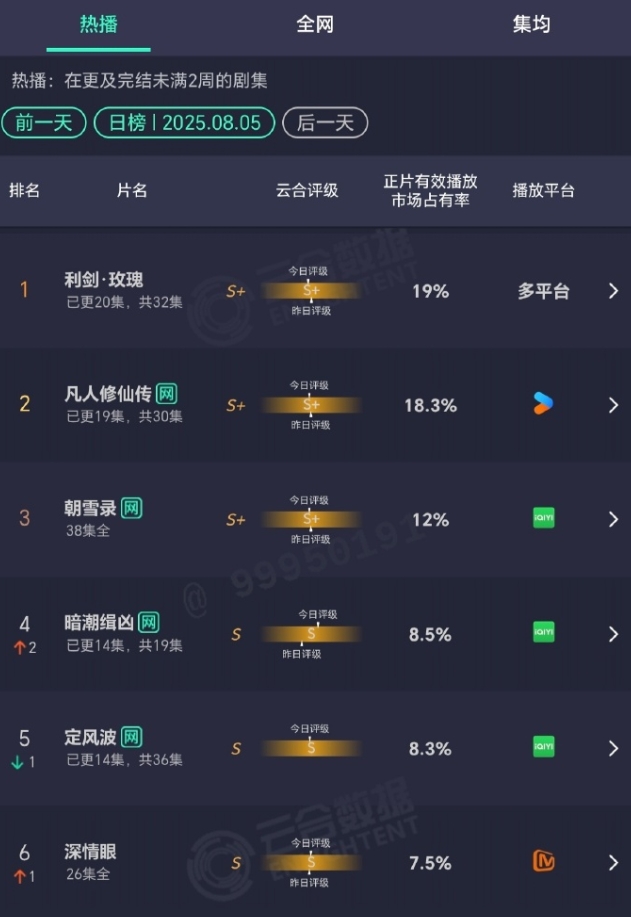This screenshot has width=631, height=917.
Task: Expand 凡人修仙传 row chevron
Action: pyautogui.click(x=613, y=405)
